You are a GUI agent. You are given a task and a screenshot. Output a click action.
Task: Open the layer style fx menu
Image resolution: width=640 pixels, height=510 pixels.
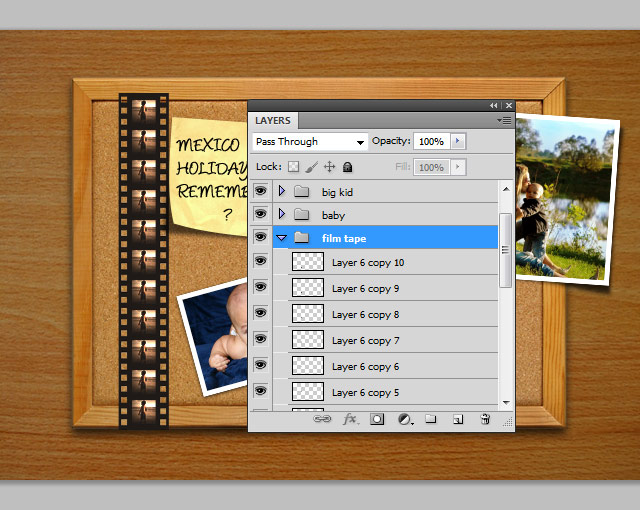pyautogui.click(x=350, y=420)
